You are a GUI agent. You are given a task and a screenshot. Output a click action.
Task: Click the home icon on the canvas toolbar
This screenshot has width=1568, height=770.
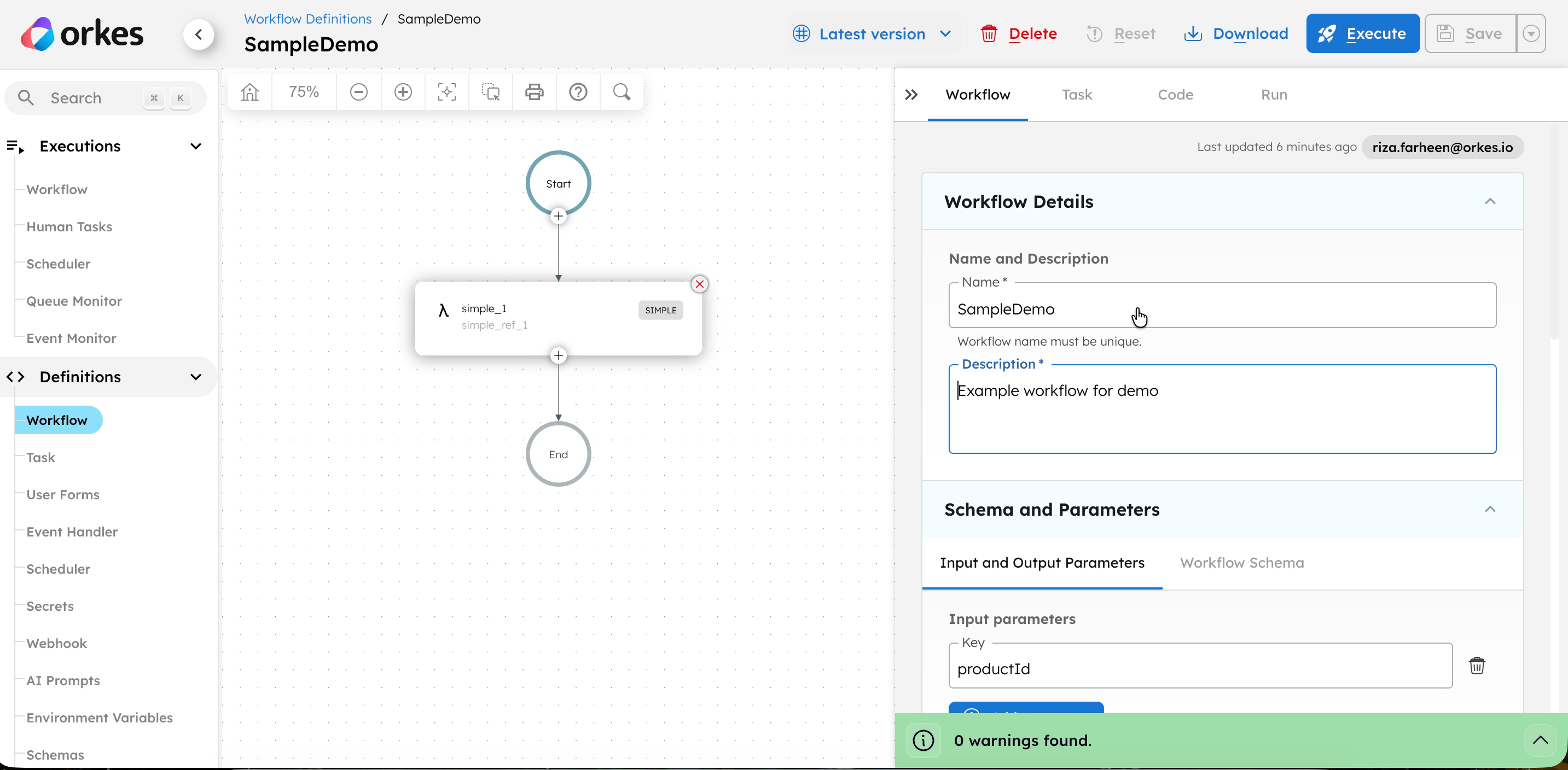pos(249,92)
